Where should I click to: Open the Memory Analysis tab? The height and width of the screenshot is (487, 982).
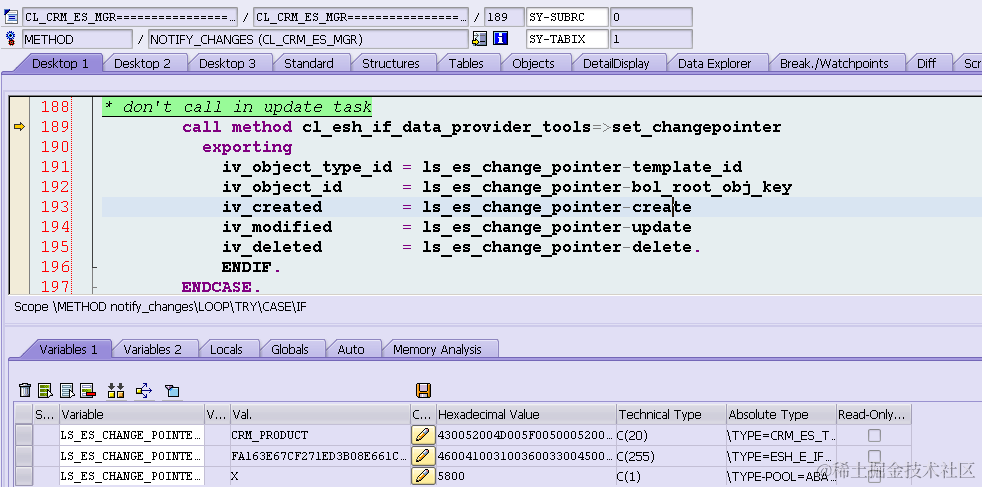pos(437,349)
